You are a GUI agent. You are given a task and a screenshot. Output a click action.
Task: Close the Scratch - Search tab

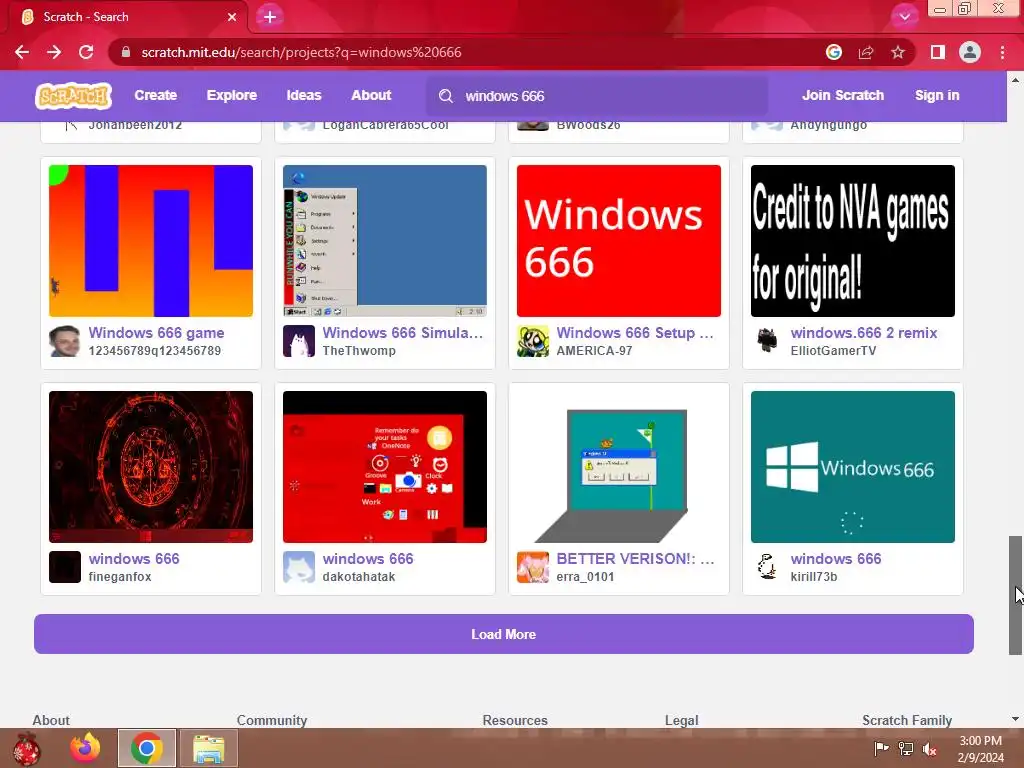232,17
